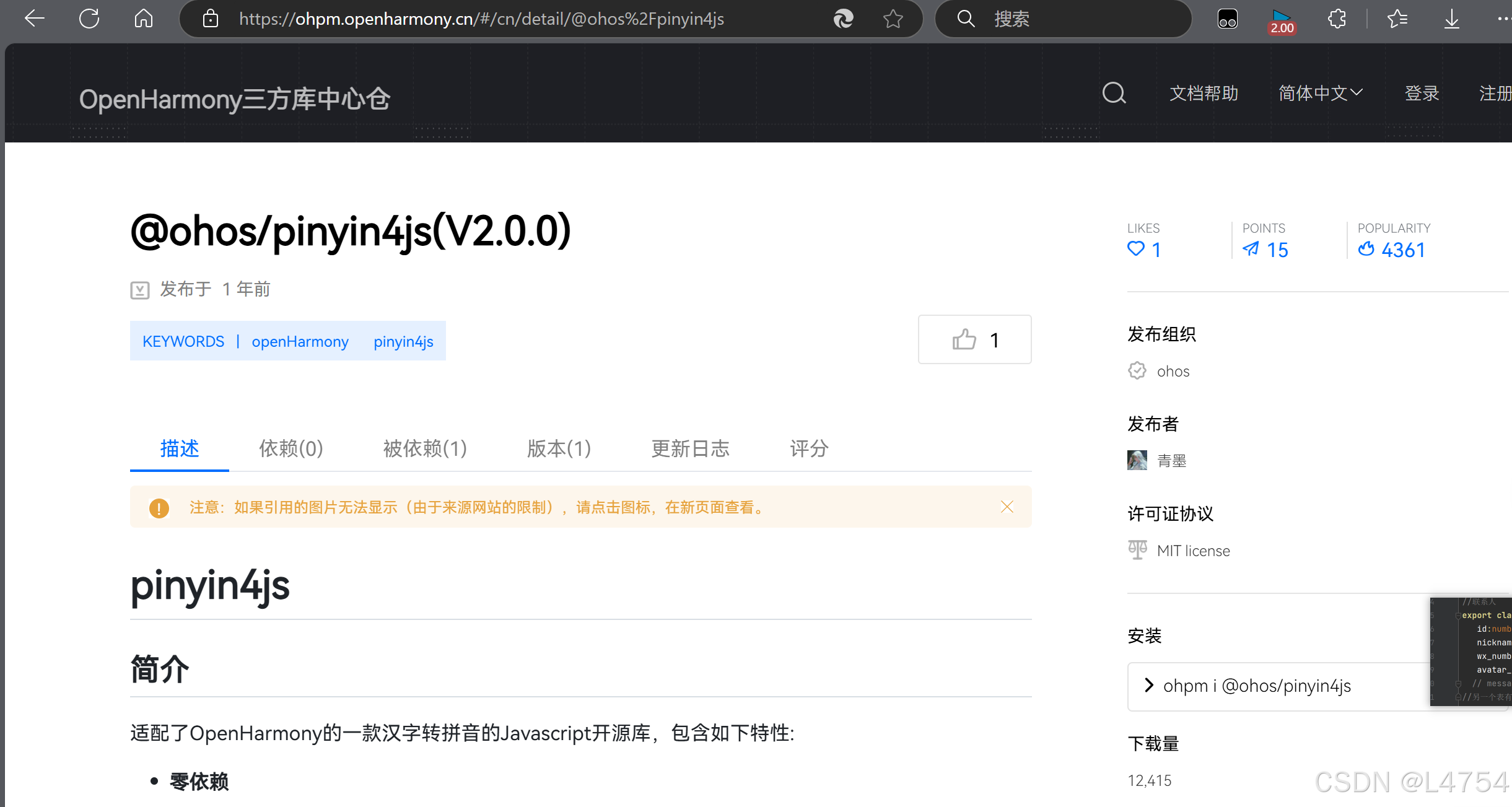
Task: Switch to the 描述 tab
Action: [x=180, y=448]
